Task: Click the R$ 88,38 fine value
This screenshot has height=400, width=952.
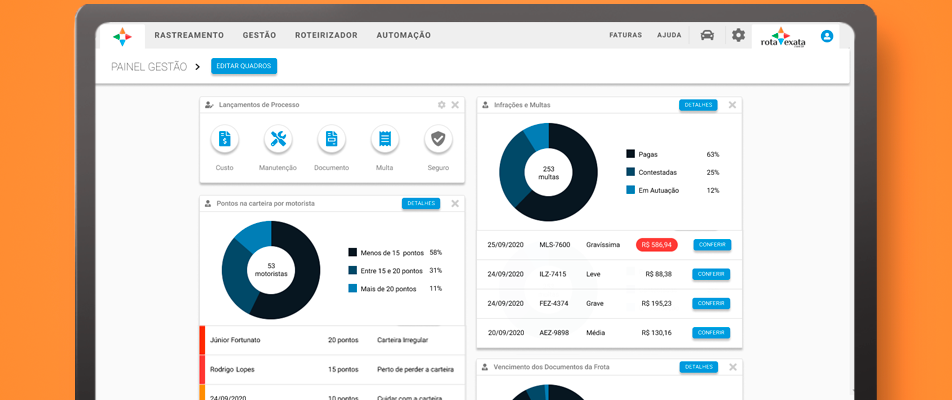Action: pos(659,274)
